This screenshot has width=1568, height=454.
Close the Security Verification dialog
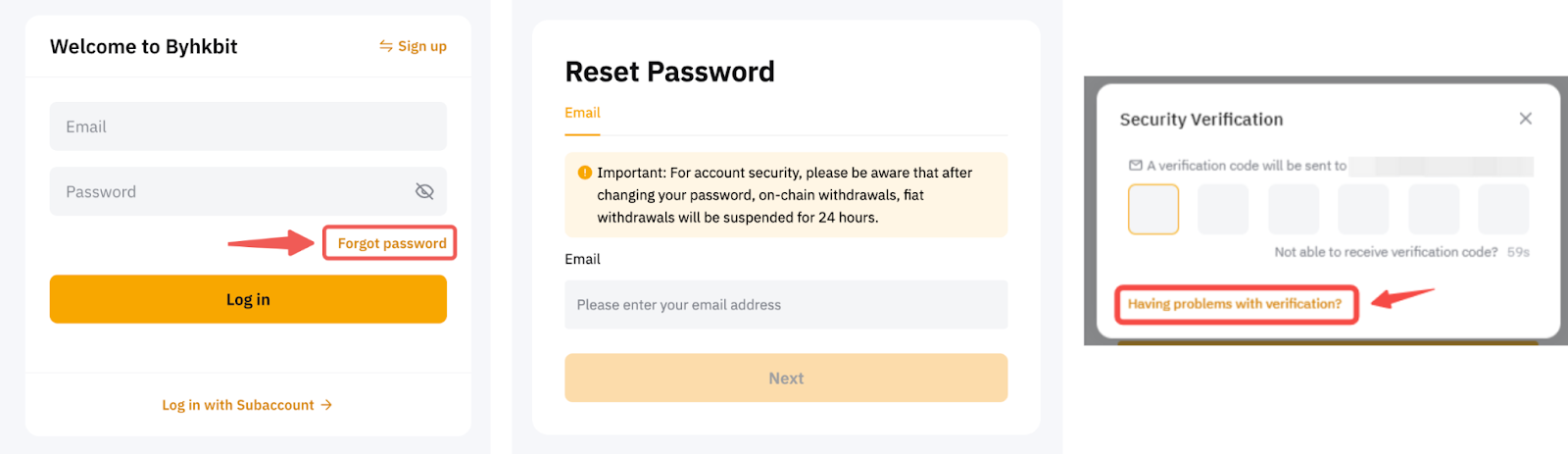1525,119
